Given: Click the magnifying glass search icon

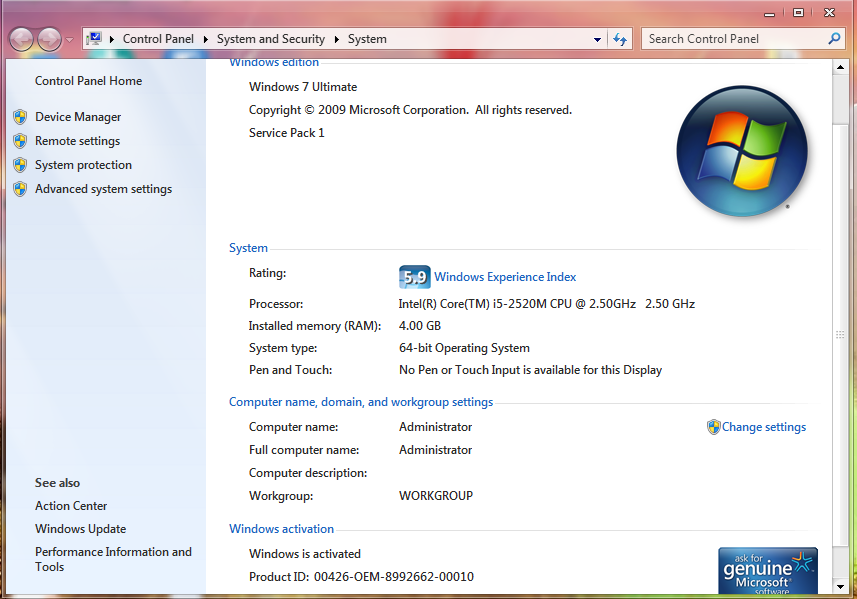Looking at the screenshot, I should tap(835, 39).
